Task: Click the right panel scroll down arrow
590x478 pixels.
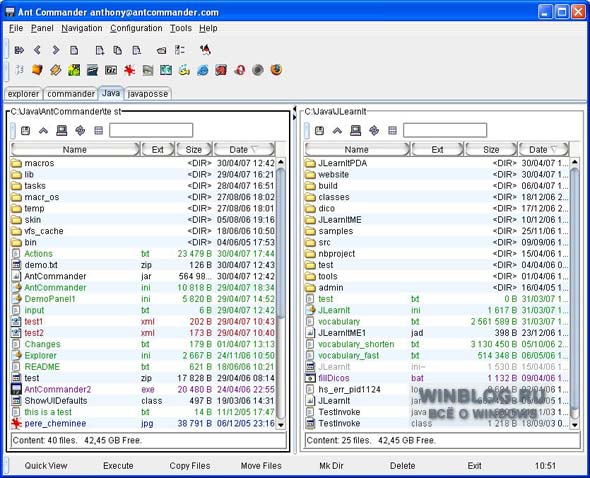Action: point(575,425)
